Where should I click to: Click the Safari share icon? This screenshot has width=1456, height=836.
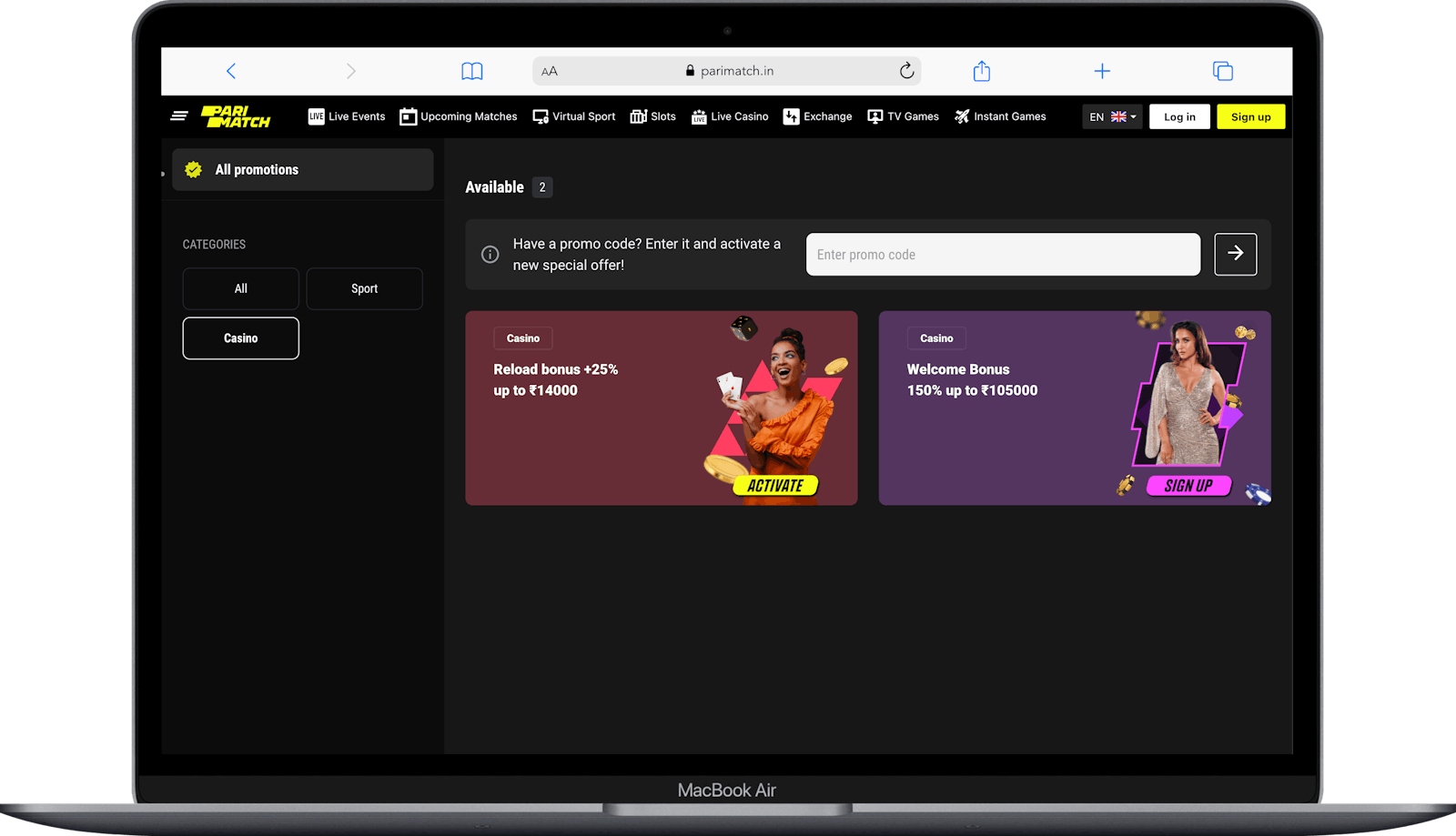point(981,71)
